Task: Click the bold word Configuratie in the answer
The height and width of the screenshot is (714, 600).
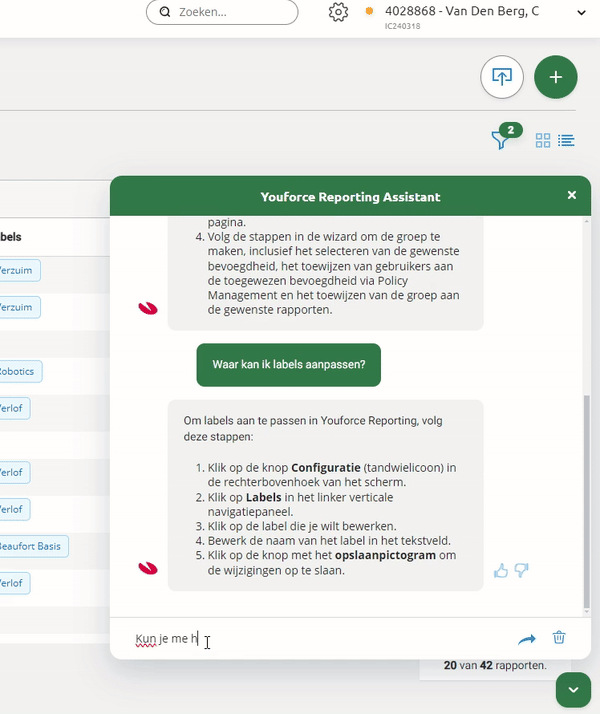Action: click(x=325, y=468)
